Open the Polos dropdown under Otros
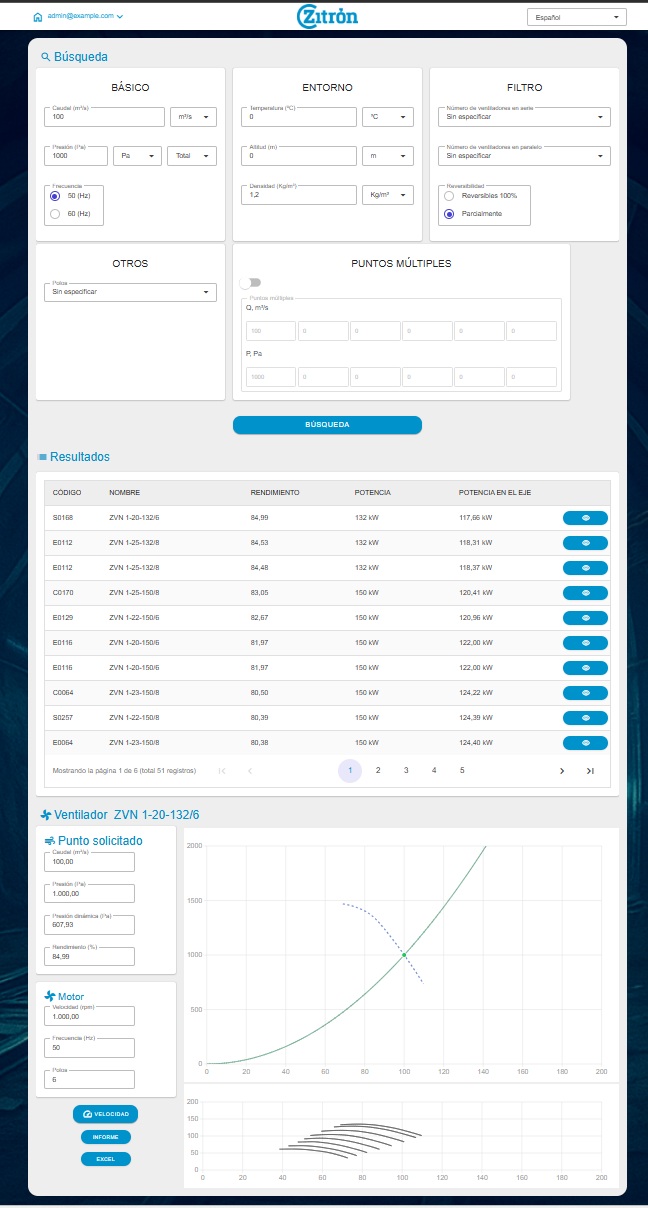The height and width of the screenshot is (1208, 648). (130, 292)
